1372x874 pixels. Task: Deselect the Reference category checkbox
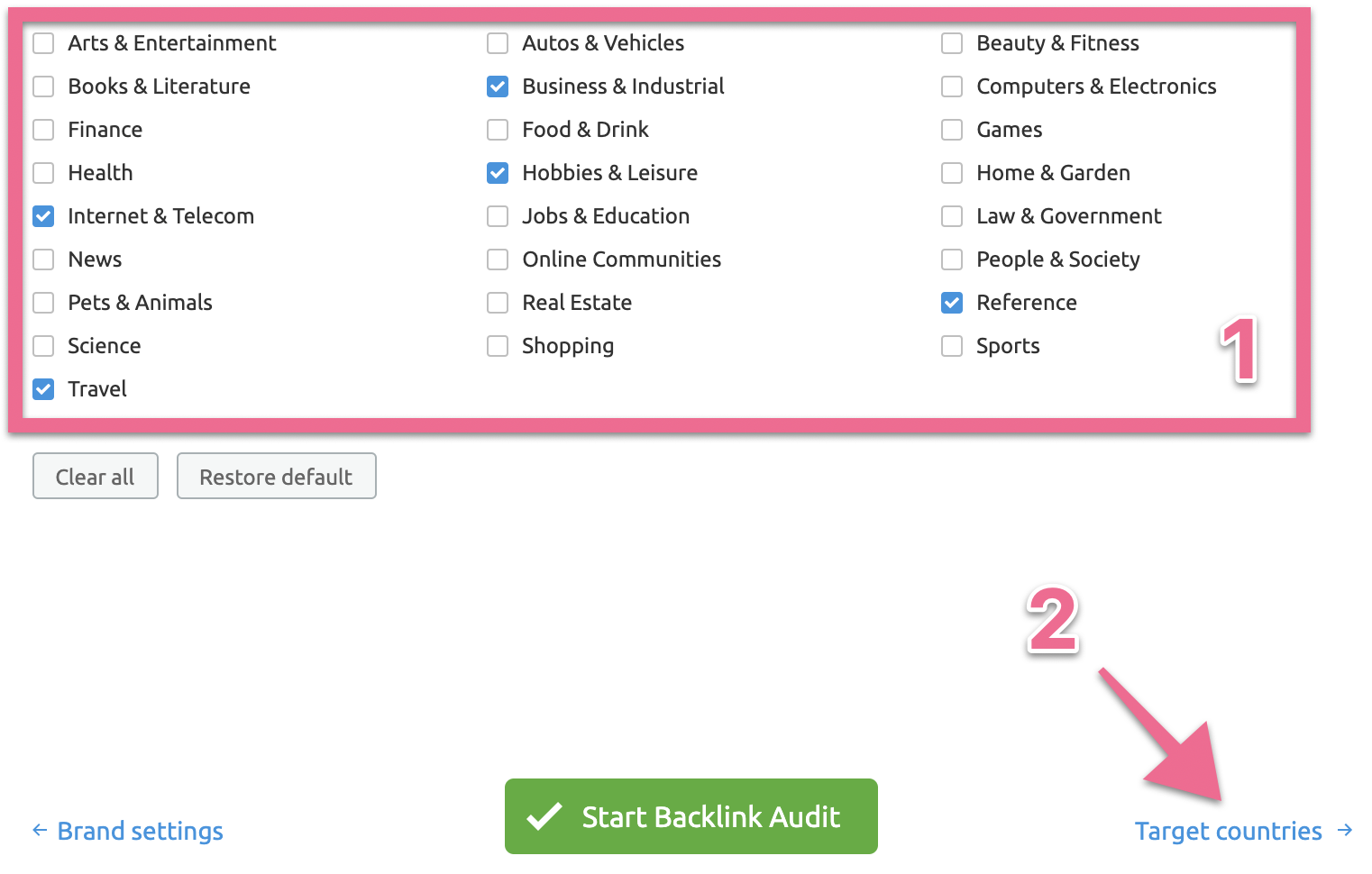coord(952,303)
